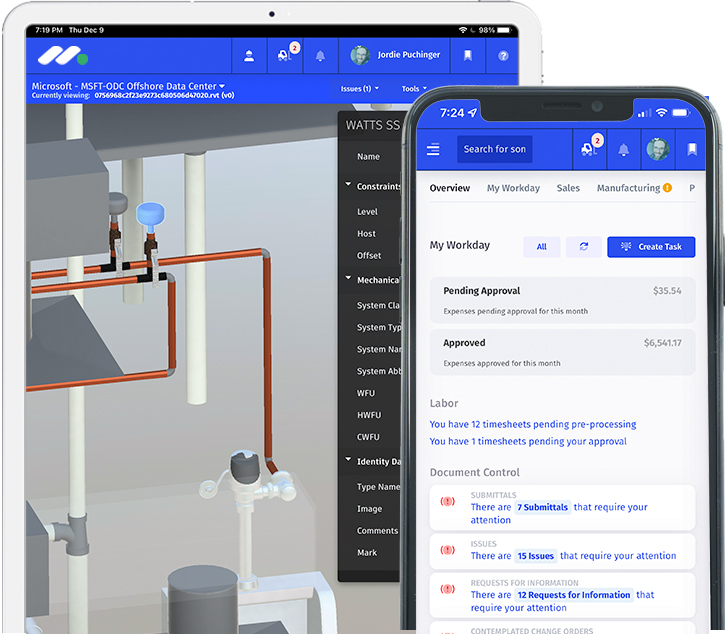Click the forklift notifications icon on tablet
Screen dimensions: 725x634
pyautogui.click(x=285, y=56)
